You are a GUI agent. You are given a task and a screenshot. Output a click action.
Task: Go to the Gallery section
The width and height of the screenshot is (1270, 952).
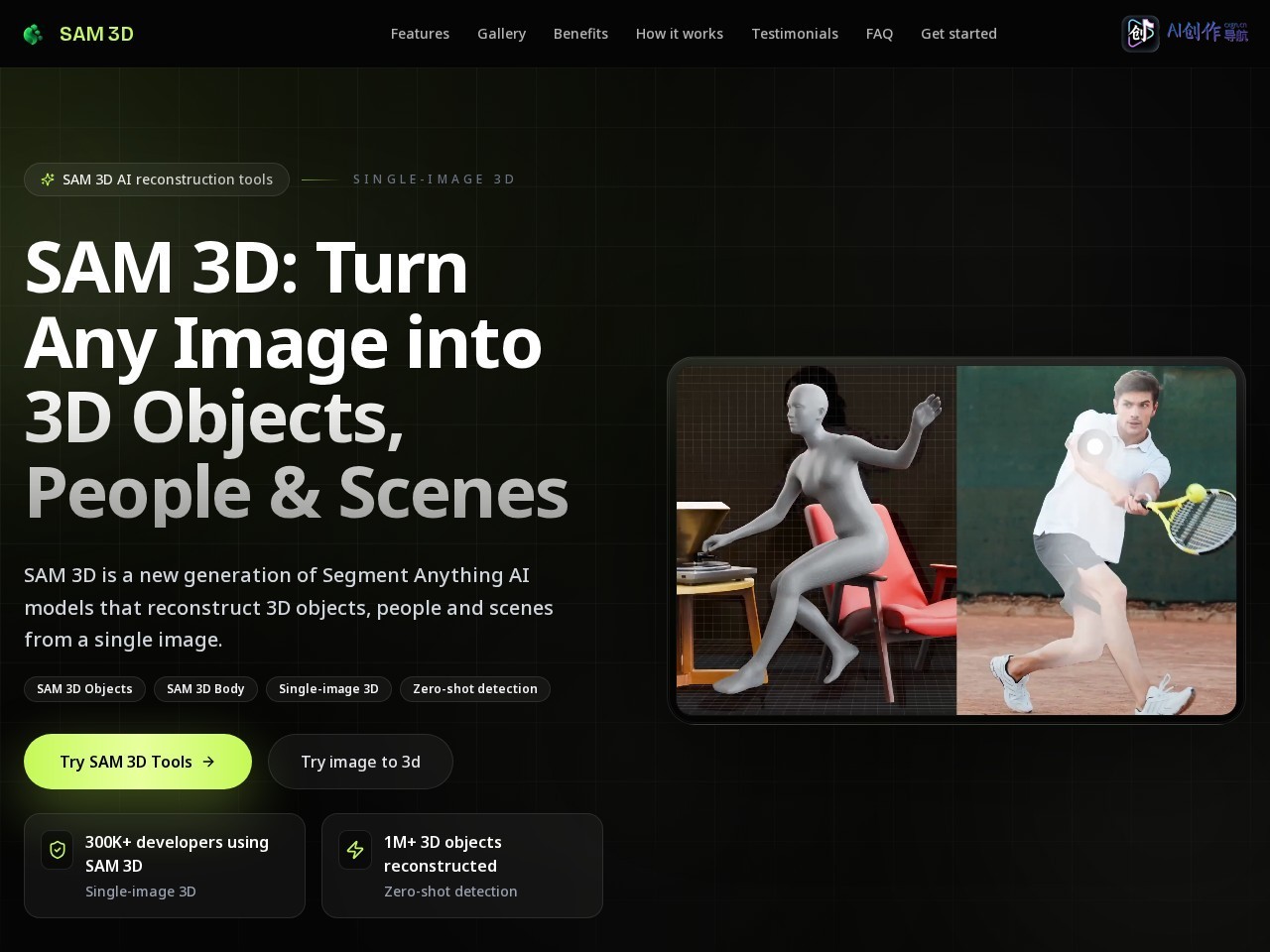click(501, 34)
